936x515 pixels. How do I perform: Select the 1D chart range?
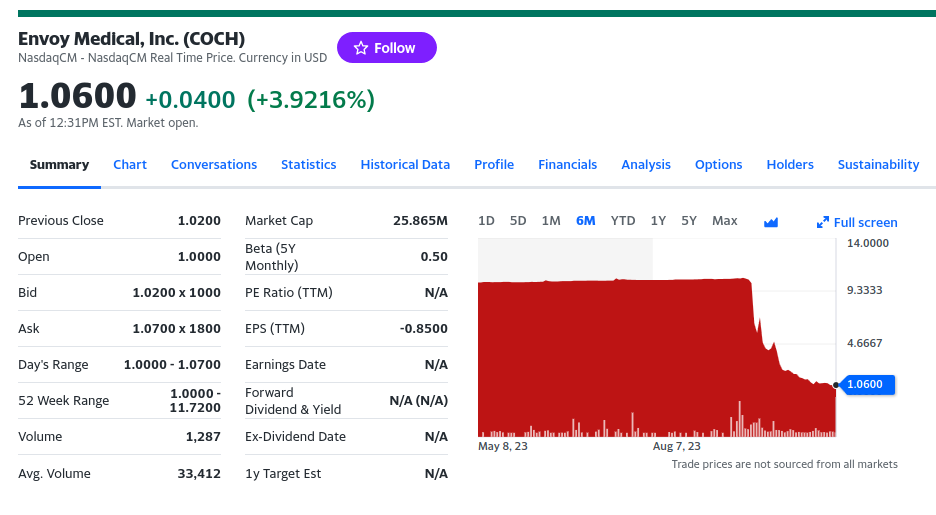[486, 221]
